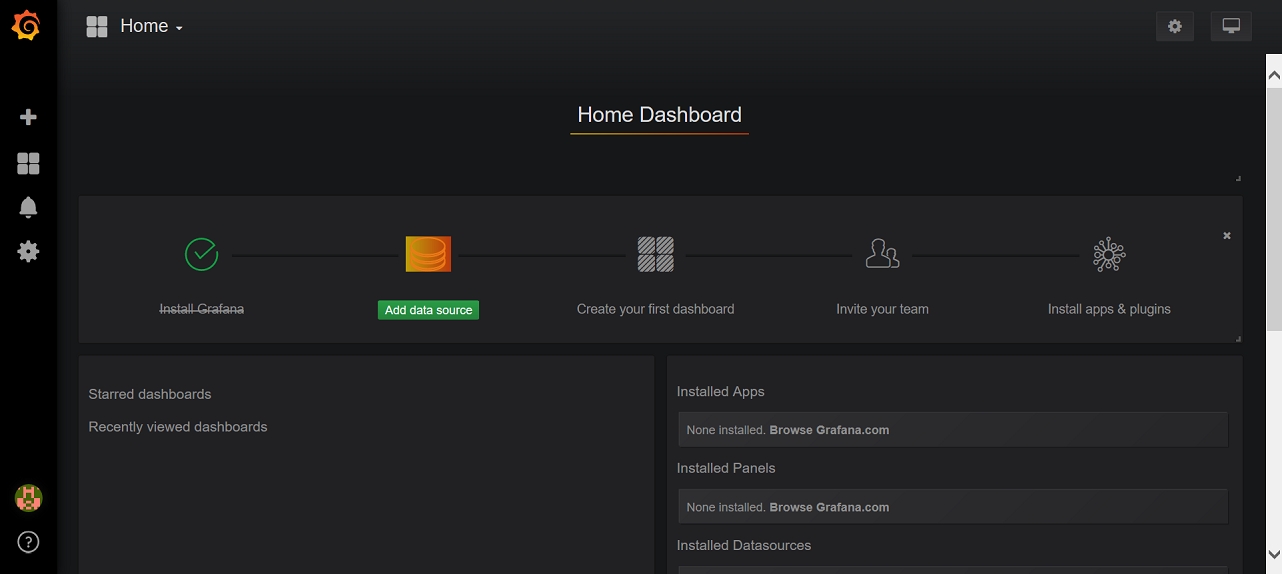1282x574 pixels.
Task: Open the Home dashboard dropdown
Action: click(x=151, y=27)
